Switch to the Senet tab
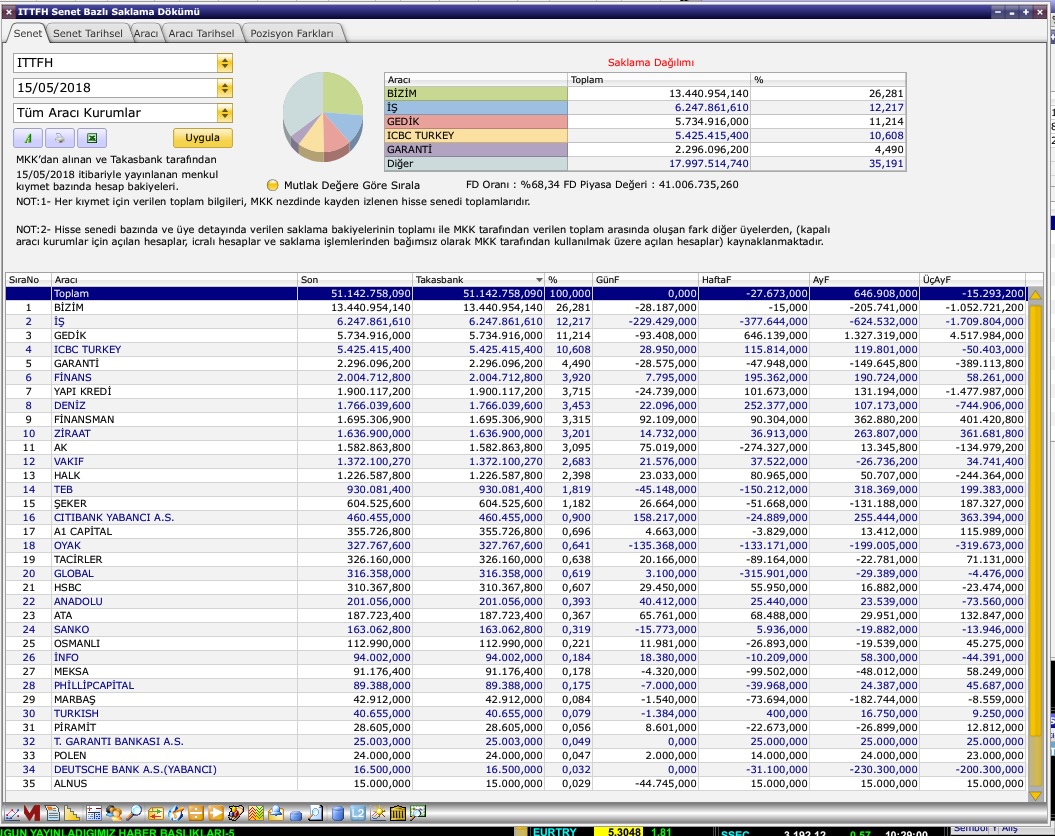Viewport: 1055px width, 836px height. [28, 33]
